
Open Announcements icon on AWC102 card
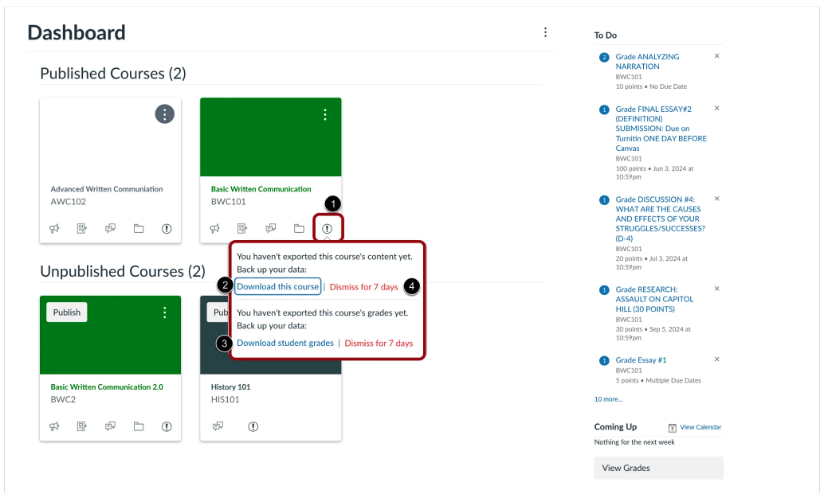click(54, 229)
